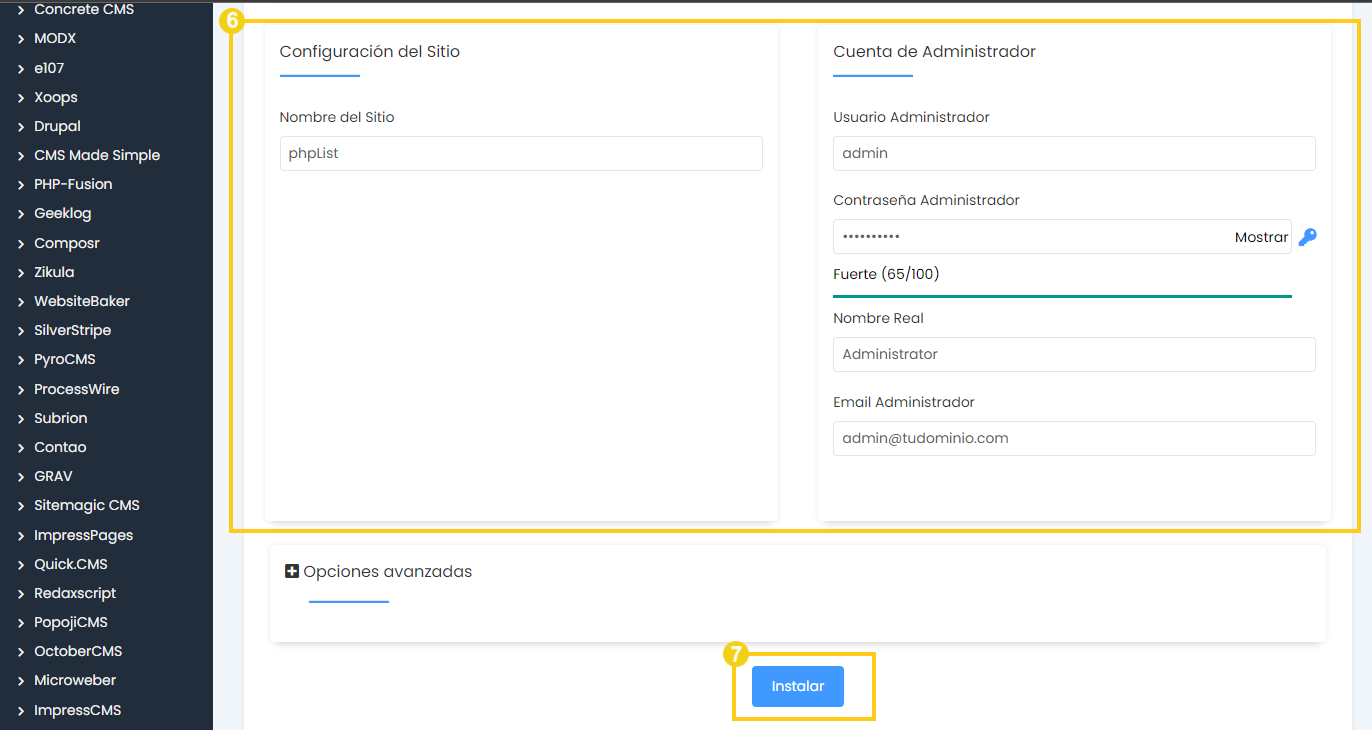Click the key icon to generate password
1372x730 pixels.
pos(1307,237)
